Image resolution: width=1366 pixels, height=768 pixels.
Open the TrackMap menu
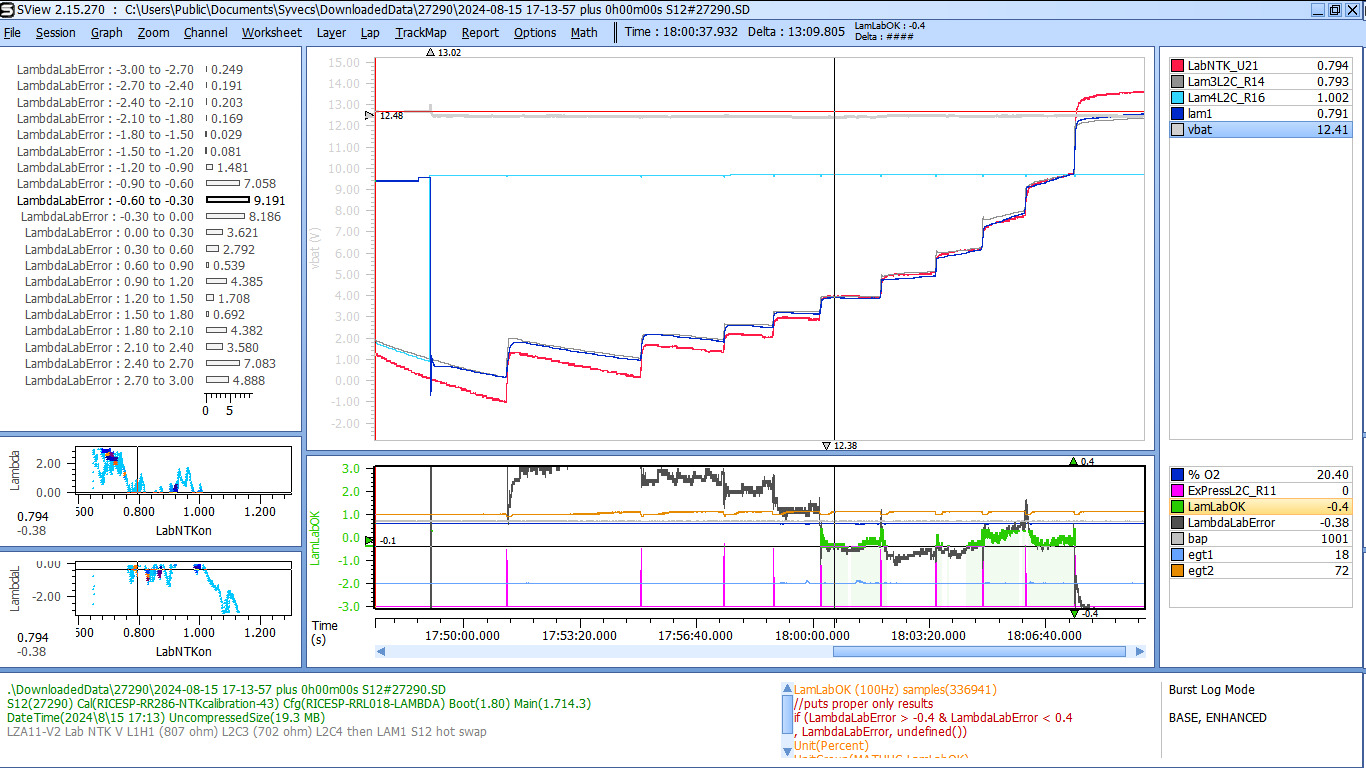coord(420,32)
